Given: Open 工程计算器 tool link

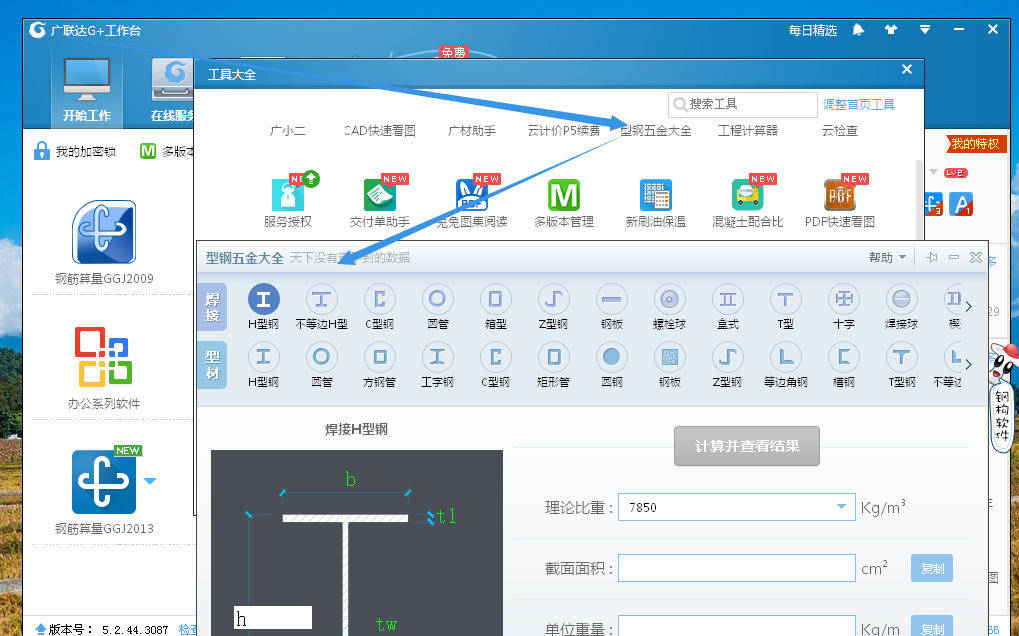Looking at the screenshot, I should (x=747, y=131).
